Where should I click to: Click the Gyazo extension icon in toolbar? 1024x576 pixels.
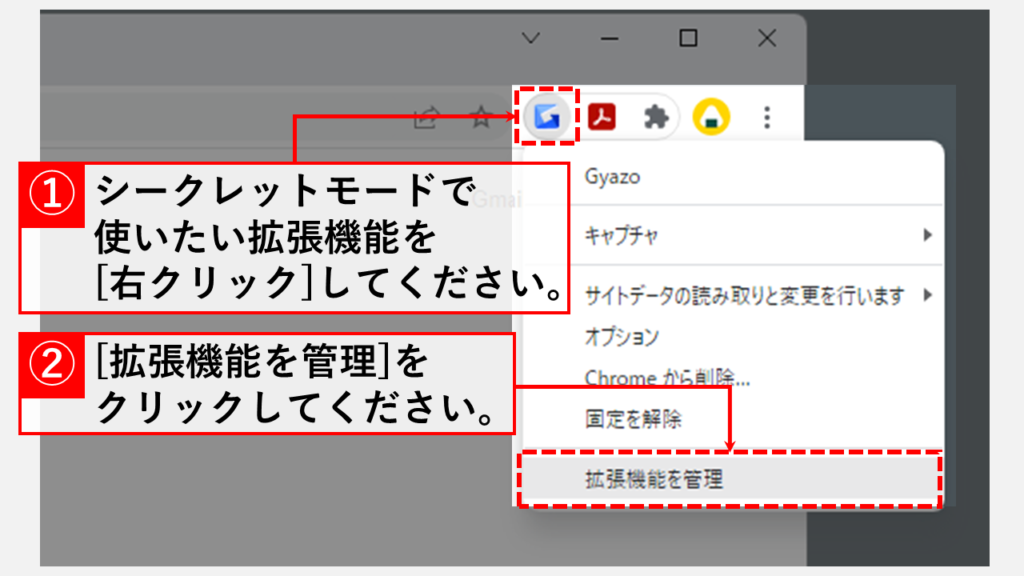[547, 116]
